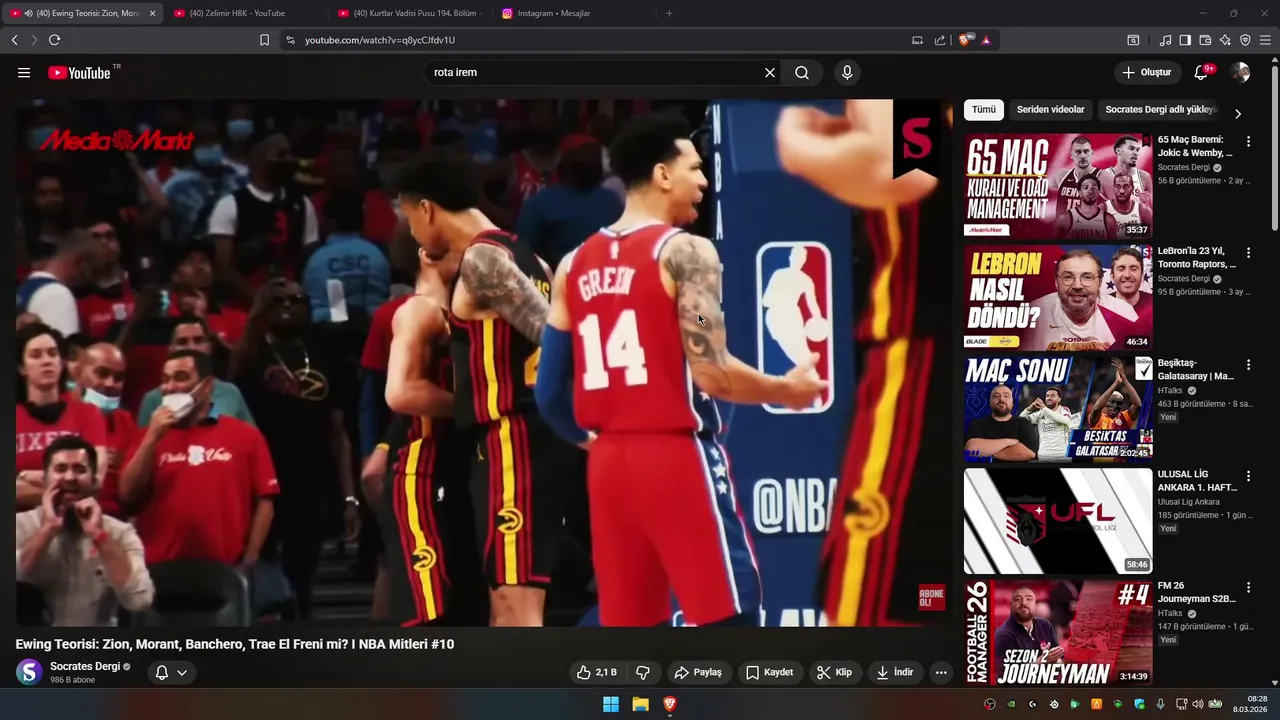
Task: Click the address bar URL youtube.com/watch
Action: (380, 40)
